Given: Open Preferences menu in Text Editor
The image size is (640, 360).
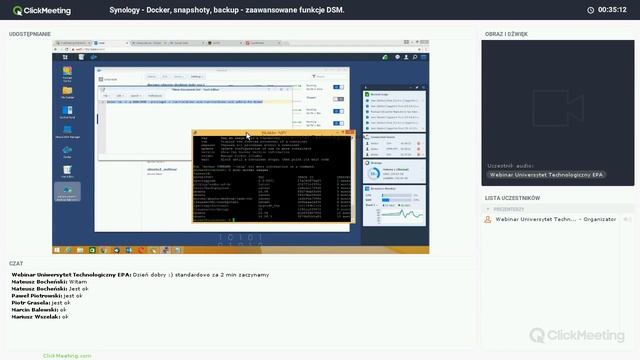Looking at the screenshot, I should coord(155,96).
